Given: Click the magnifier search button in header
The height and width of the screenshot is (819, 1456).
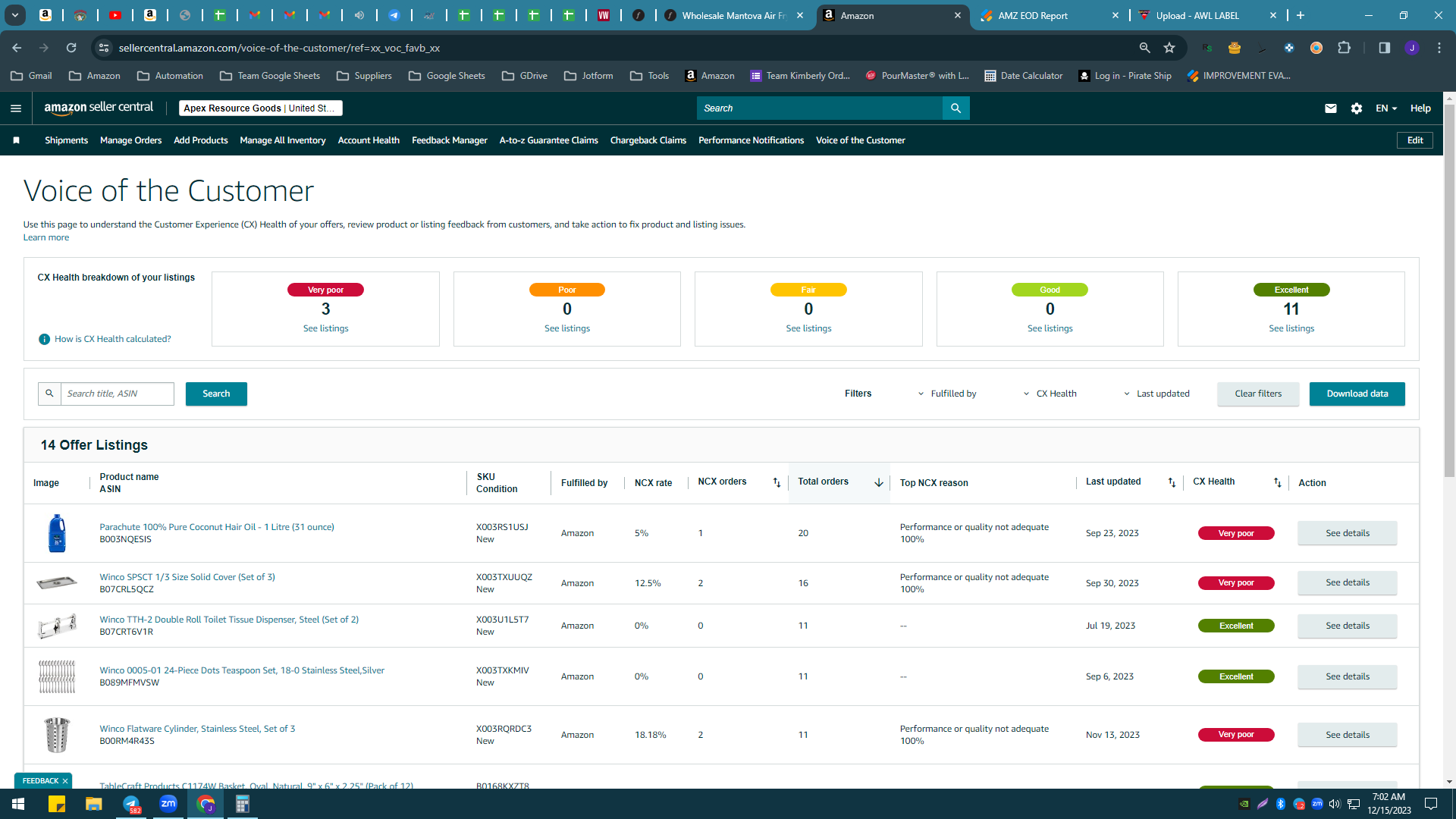Looking at the screenshot, I should click(x=955, y=108).
